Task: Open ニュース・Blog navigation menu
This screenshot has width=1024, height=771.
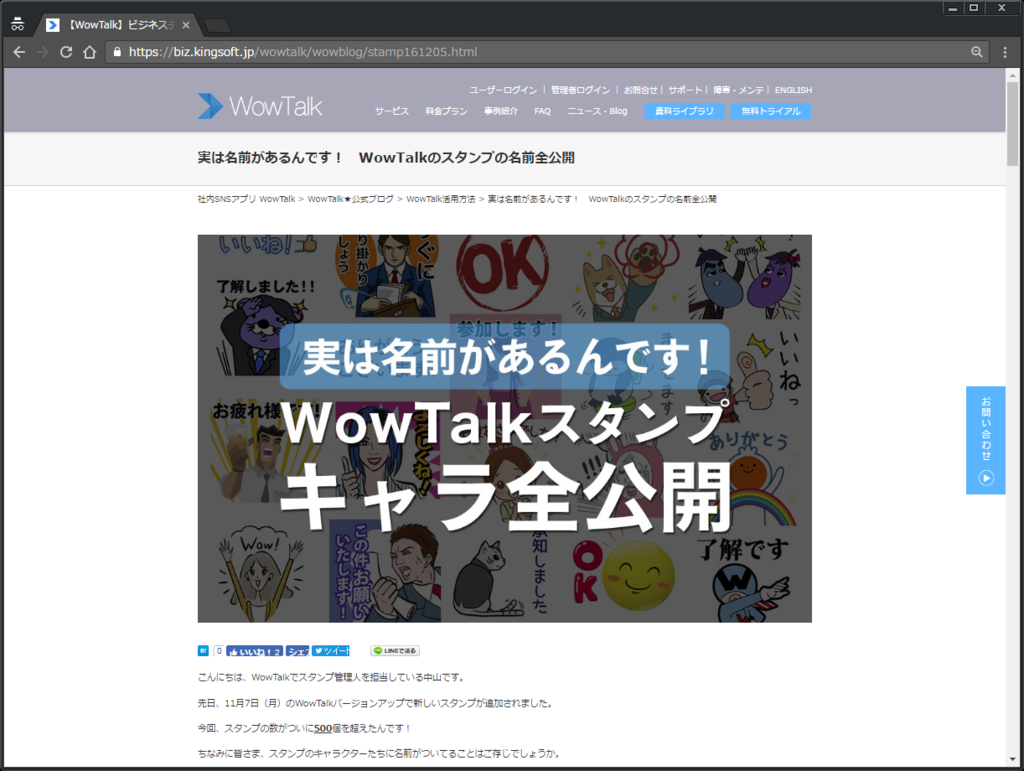Action: (x=597, y=111)
